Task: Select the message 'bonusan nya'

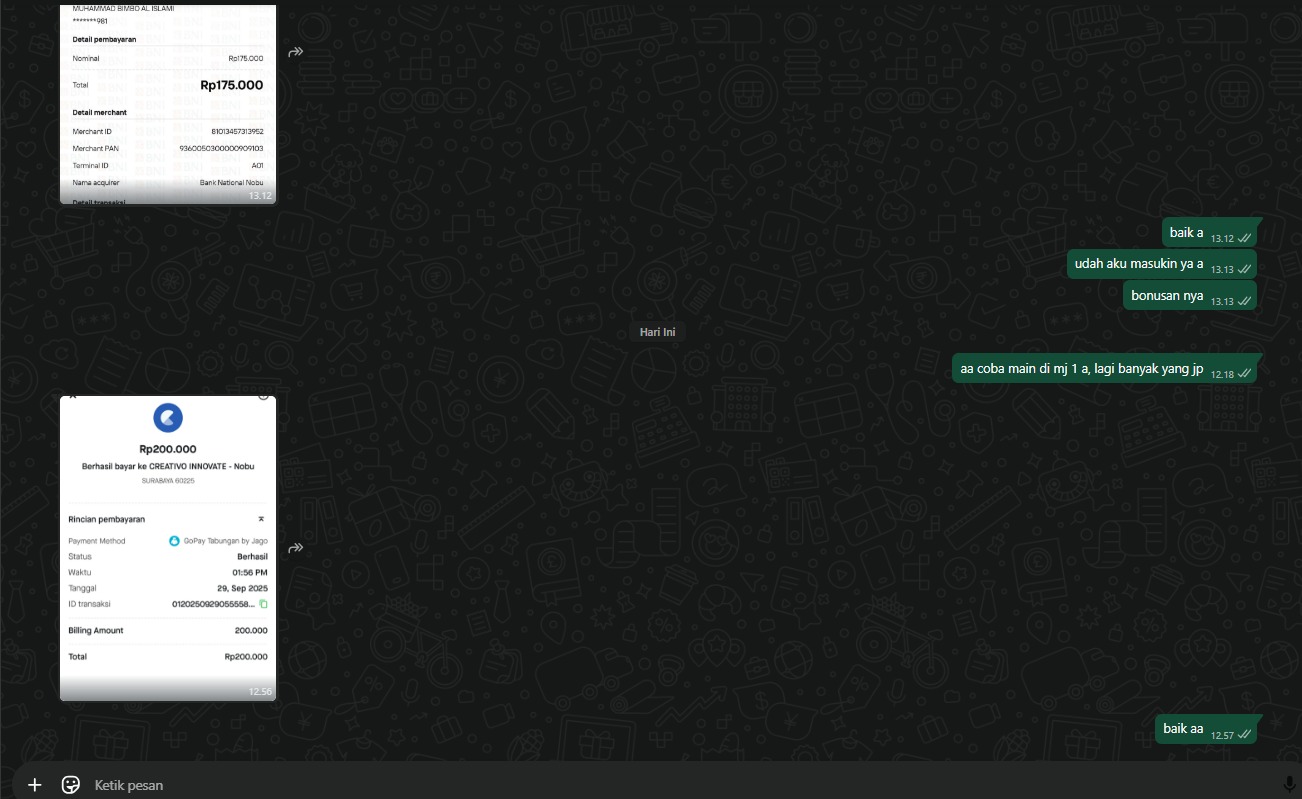Action: 1189,296
